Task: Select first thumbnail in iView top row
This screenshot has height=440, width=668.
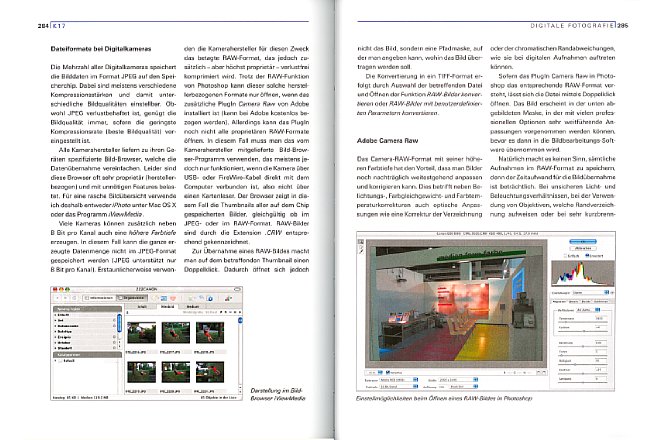Action: tap(141, 333)
